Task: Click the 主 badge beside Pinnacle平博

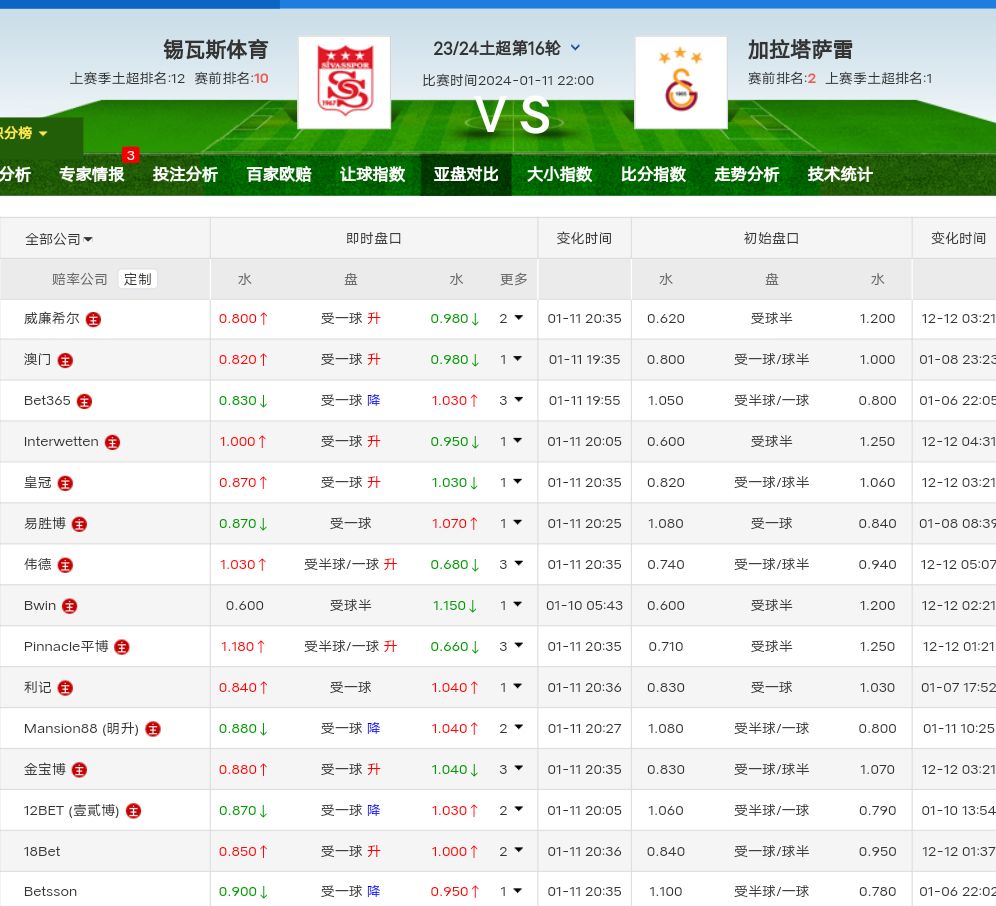Action: click(x=122, y=647)
